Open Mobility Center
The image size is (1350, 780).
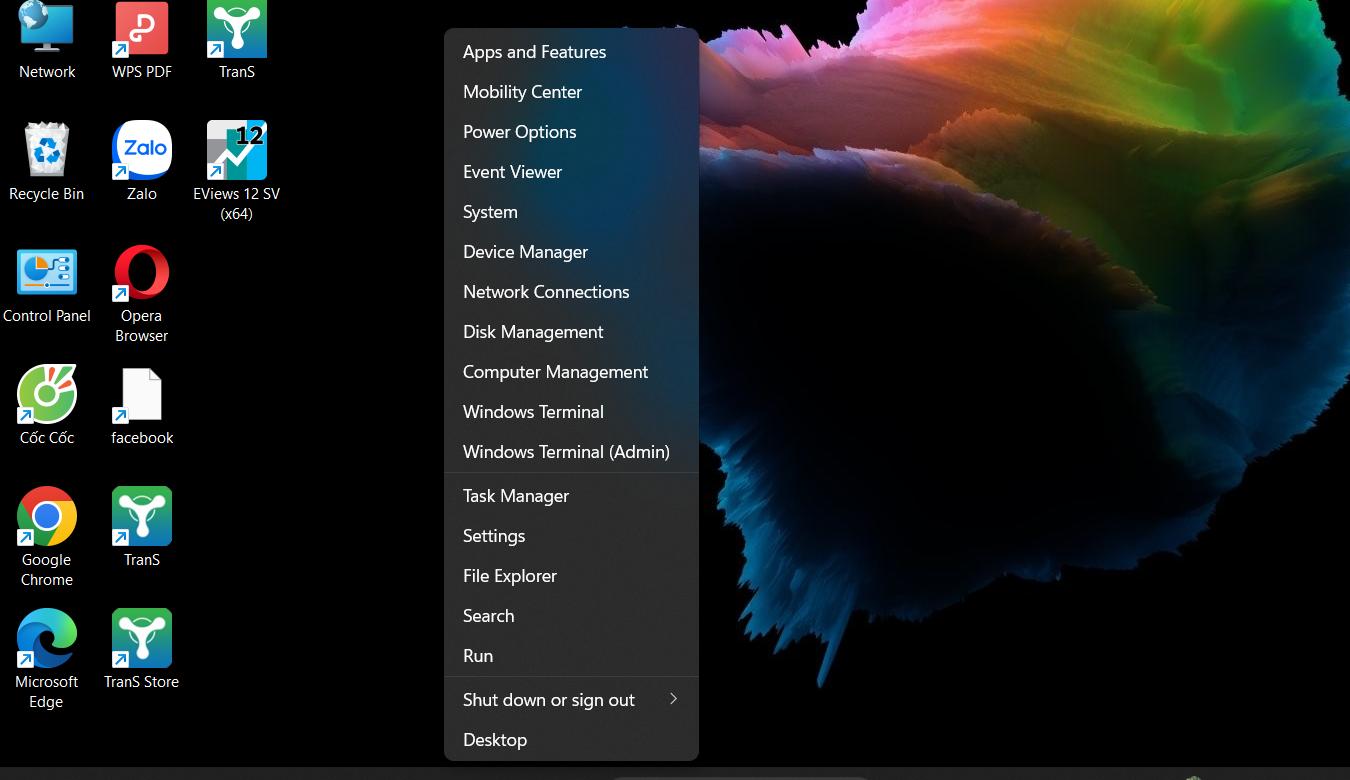[571, 92]
